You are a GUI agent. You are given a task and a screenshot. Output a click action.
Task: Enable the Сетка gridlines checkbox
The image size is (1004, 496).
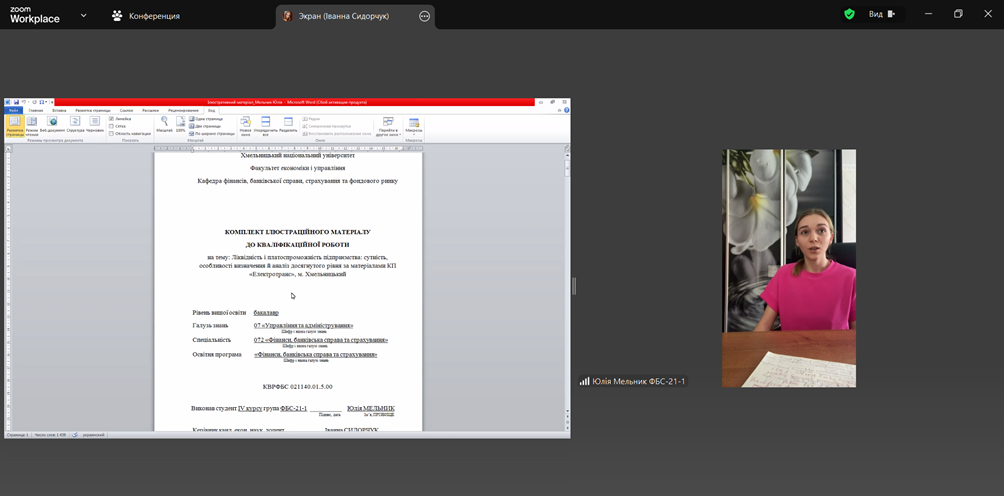(111, 126)
